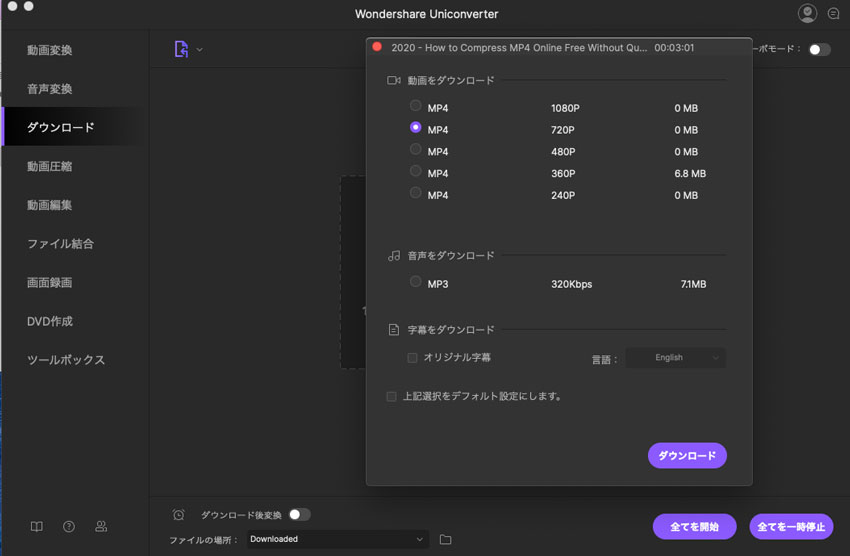Open 動画圧縮 in sidebar
This screenshot has height=556, width=850.
click(50, 166)
